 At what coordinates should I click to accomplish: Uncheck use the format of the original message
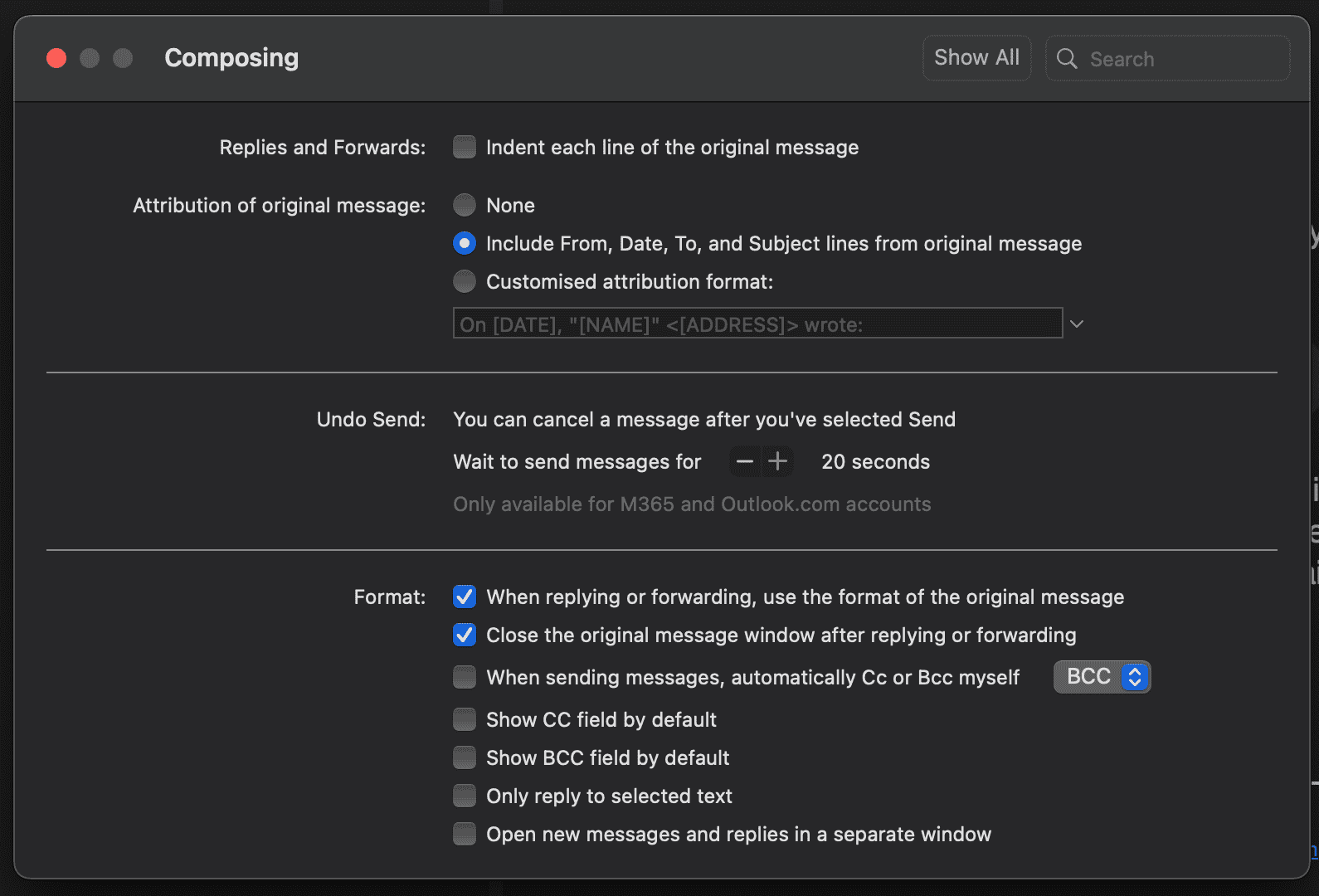tap(465, 597)
